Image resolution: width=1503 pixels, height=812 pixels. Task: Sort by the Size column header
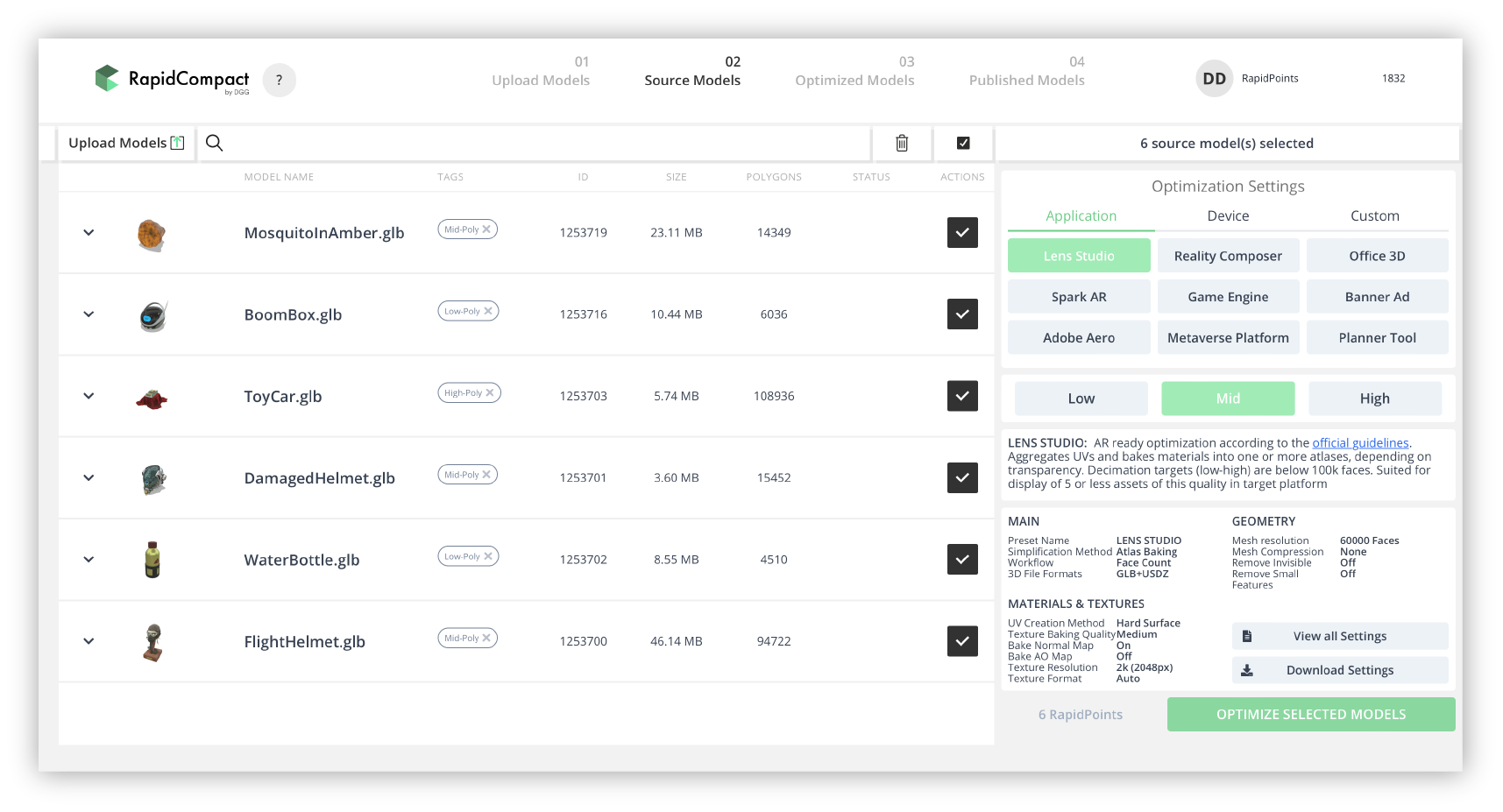(x=676, y=177)
